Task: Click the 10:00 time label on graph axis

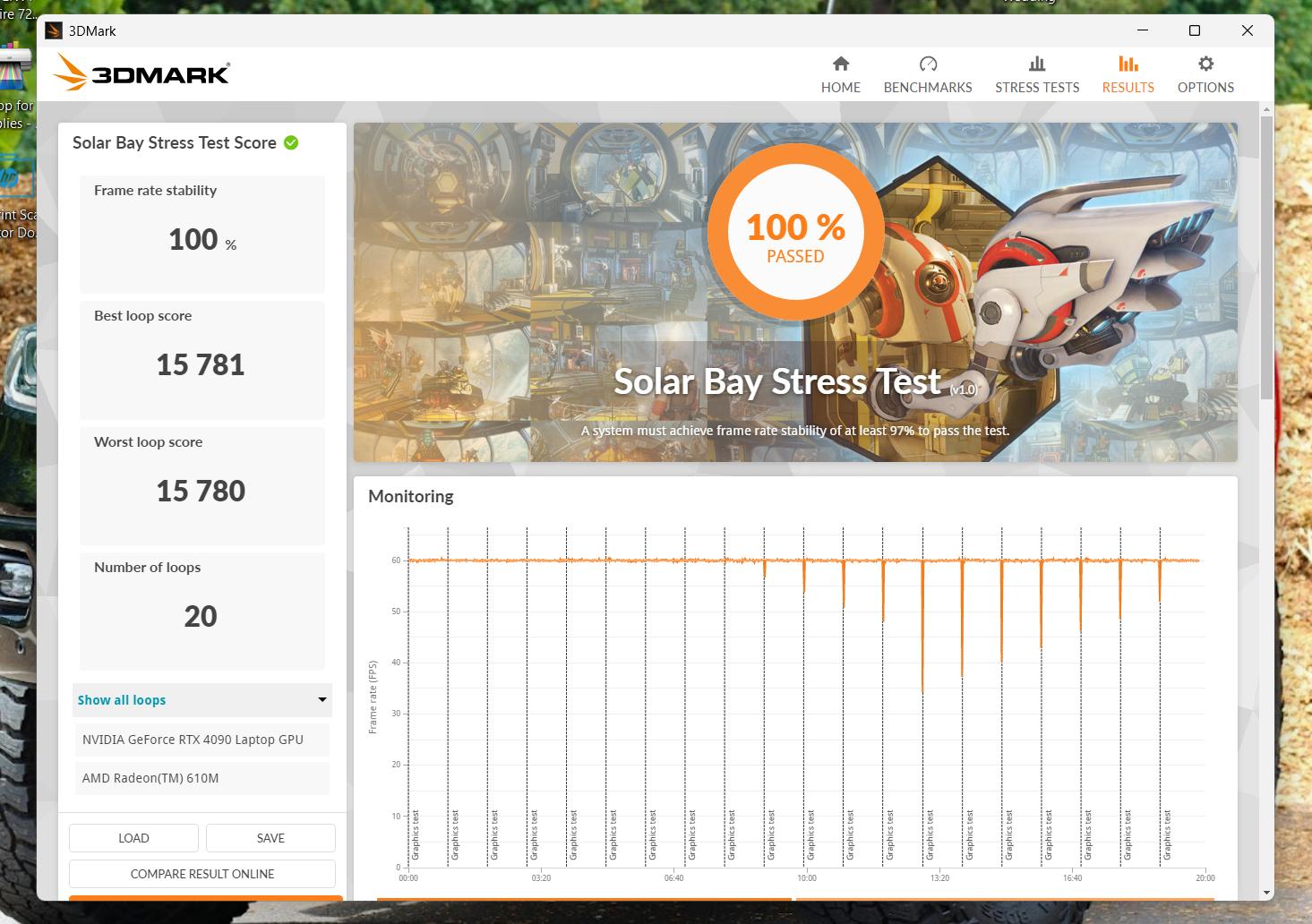Action: coord(807,877)
